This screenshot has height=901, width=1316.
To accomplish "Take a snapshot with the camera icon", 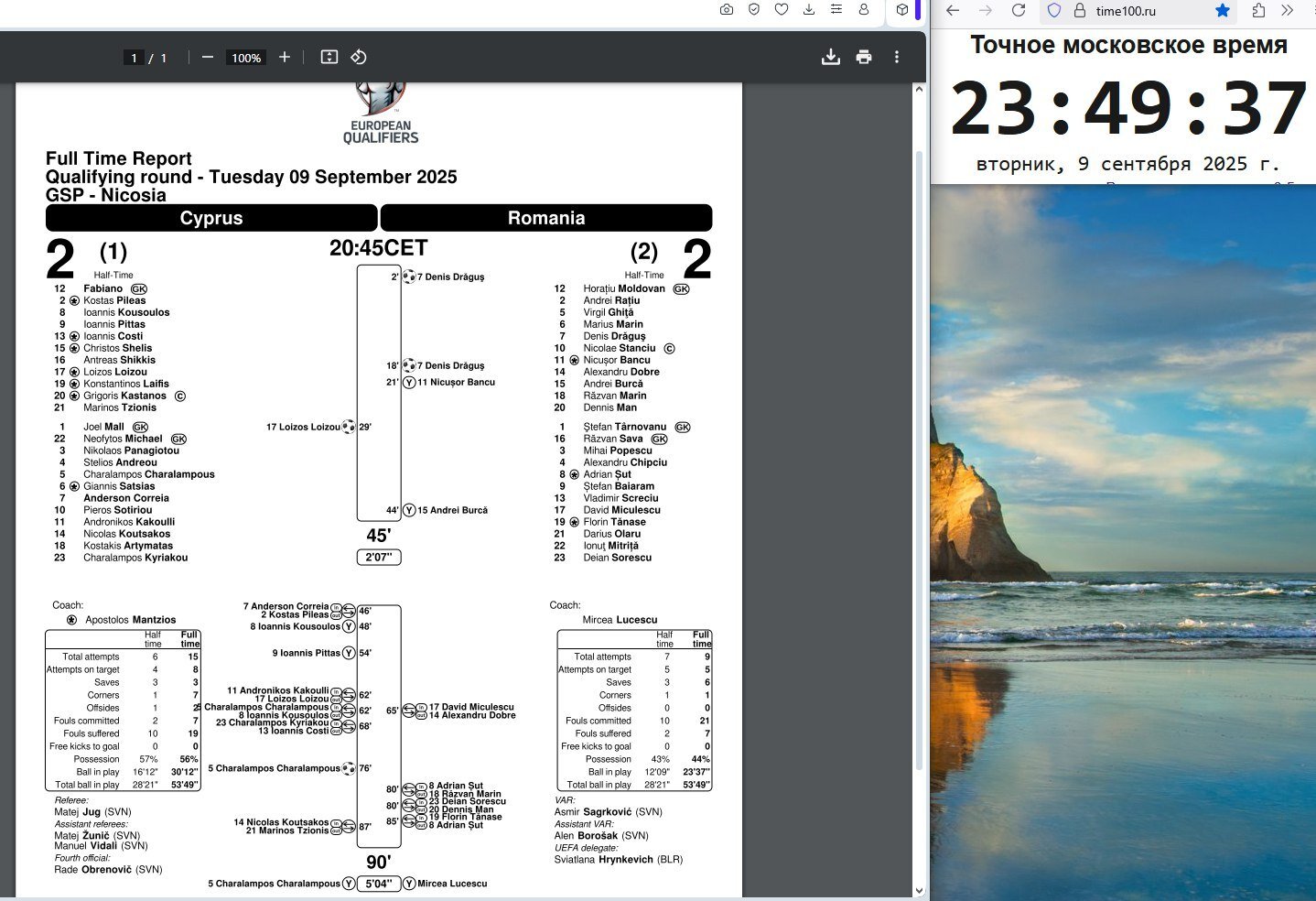I will pyautogui.click(x=726, y=9).
